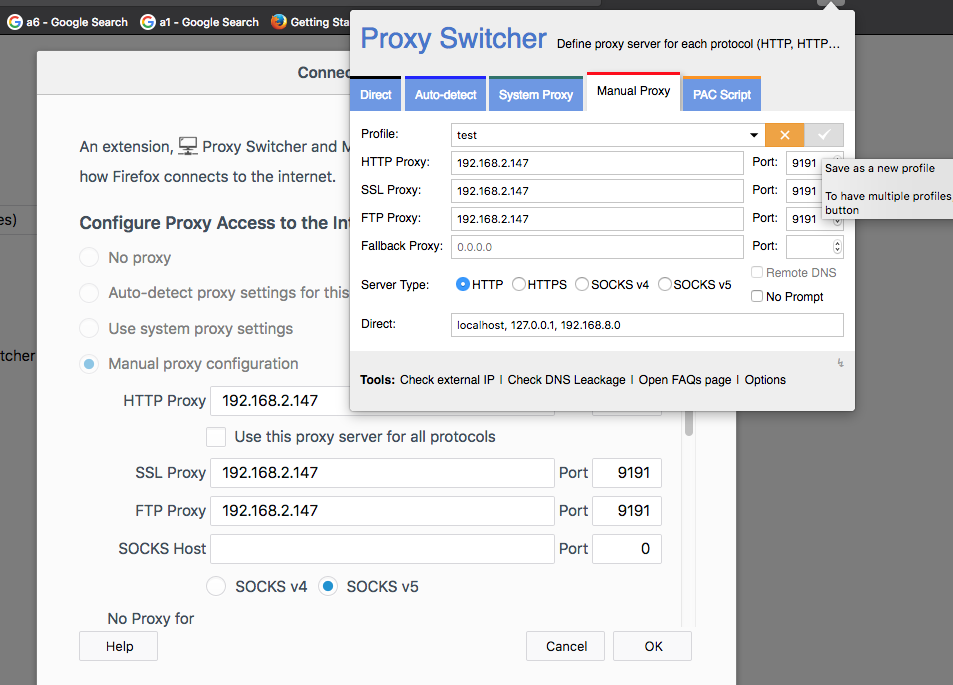This screenshot has width=953, height=685.
Task: Open PAC Script tab
Action: pyautogui.click(x=722, y=94)
